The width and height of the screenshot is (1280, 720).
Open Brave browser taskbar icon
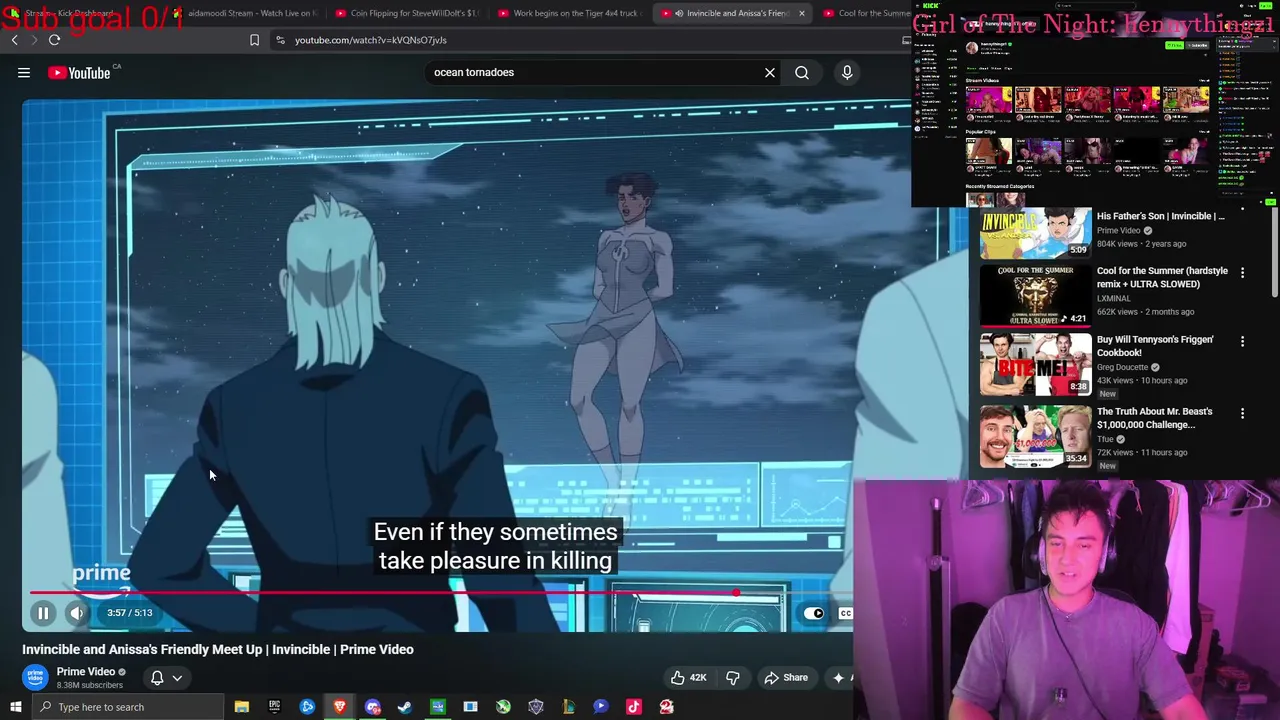pos(340,707)
